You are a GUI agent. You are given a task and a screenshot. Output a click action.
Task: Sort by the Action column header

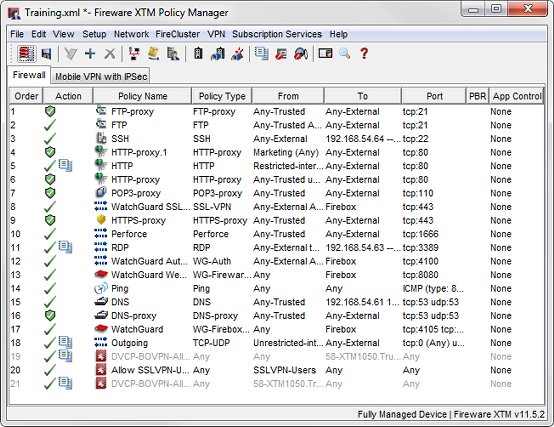click(68, 96)
